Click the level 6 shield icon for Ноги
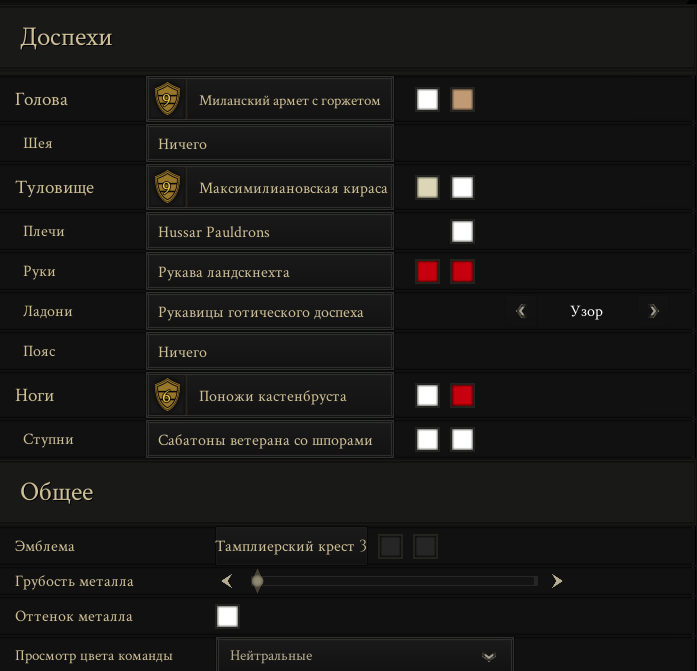This screenshot has width=697, height=671. (167, 395)
